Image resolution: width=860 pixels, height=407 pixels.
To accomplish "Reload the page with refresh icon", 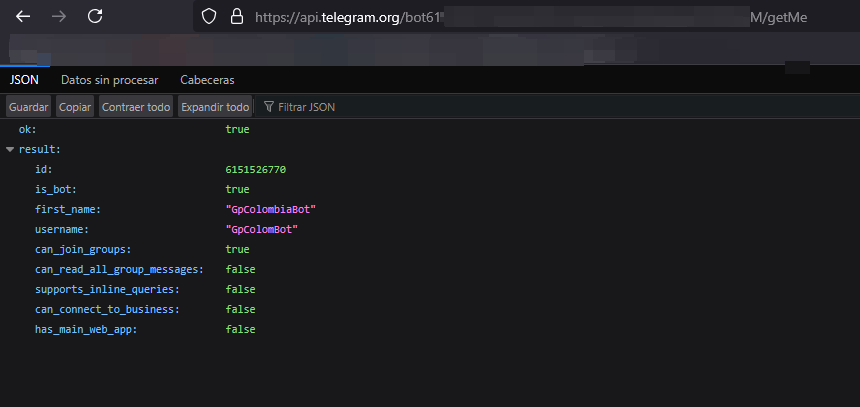I will (x=95, y=17).
